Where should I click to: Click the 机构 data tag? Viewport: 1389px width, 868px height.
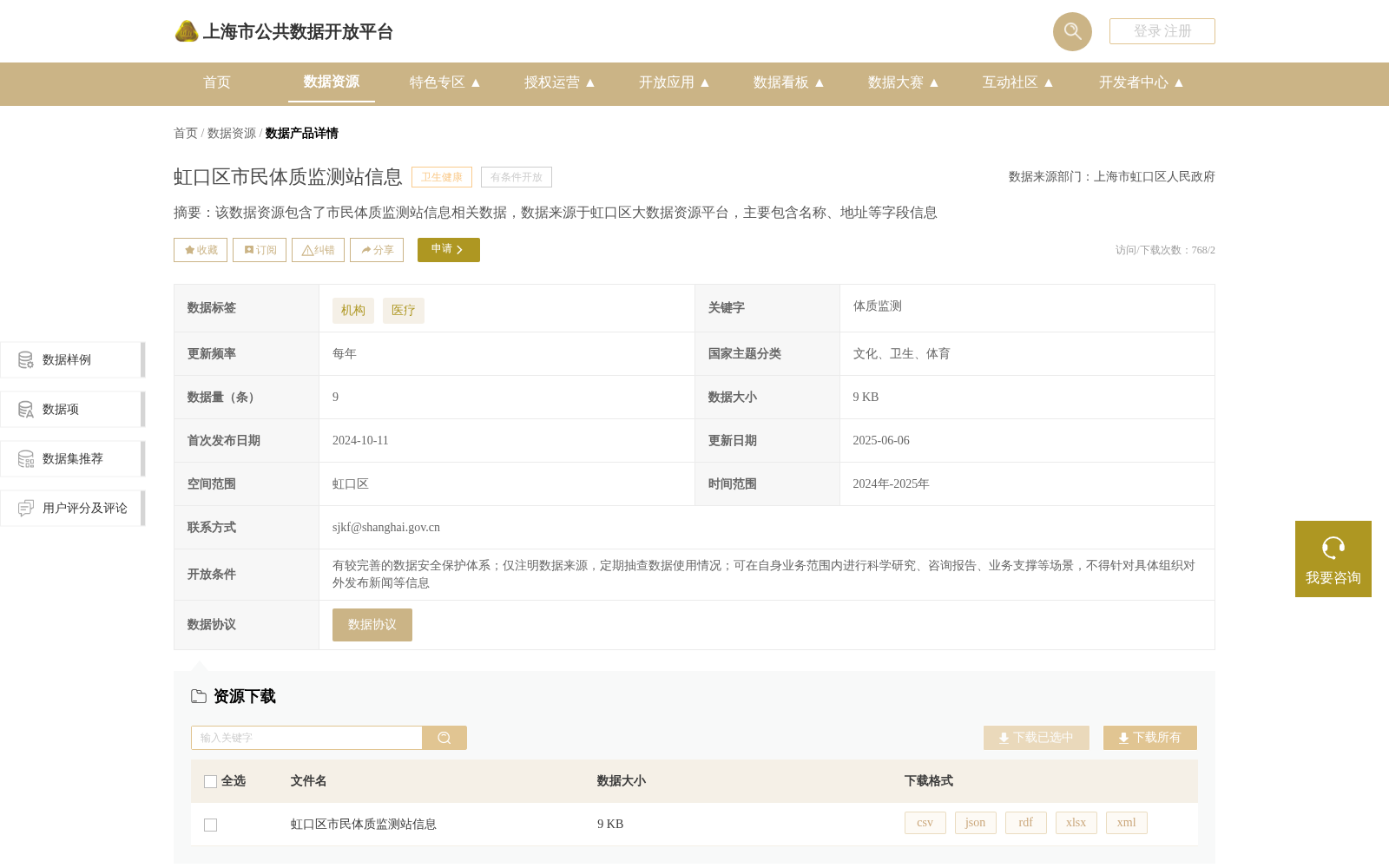point(353,311)
